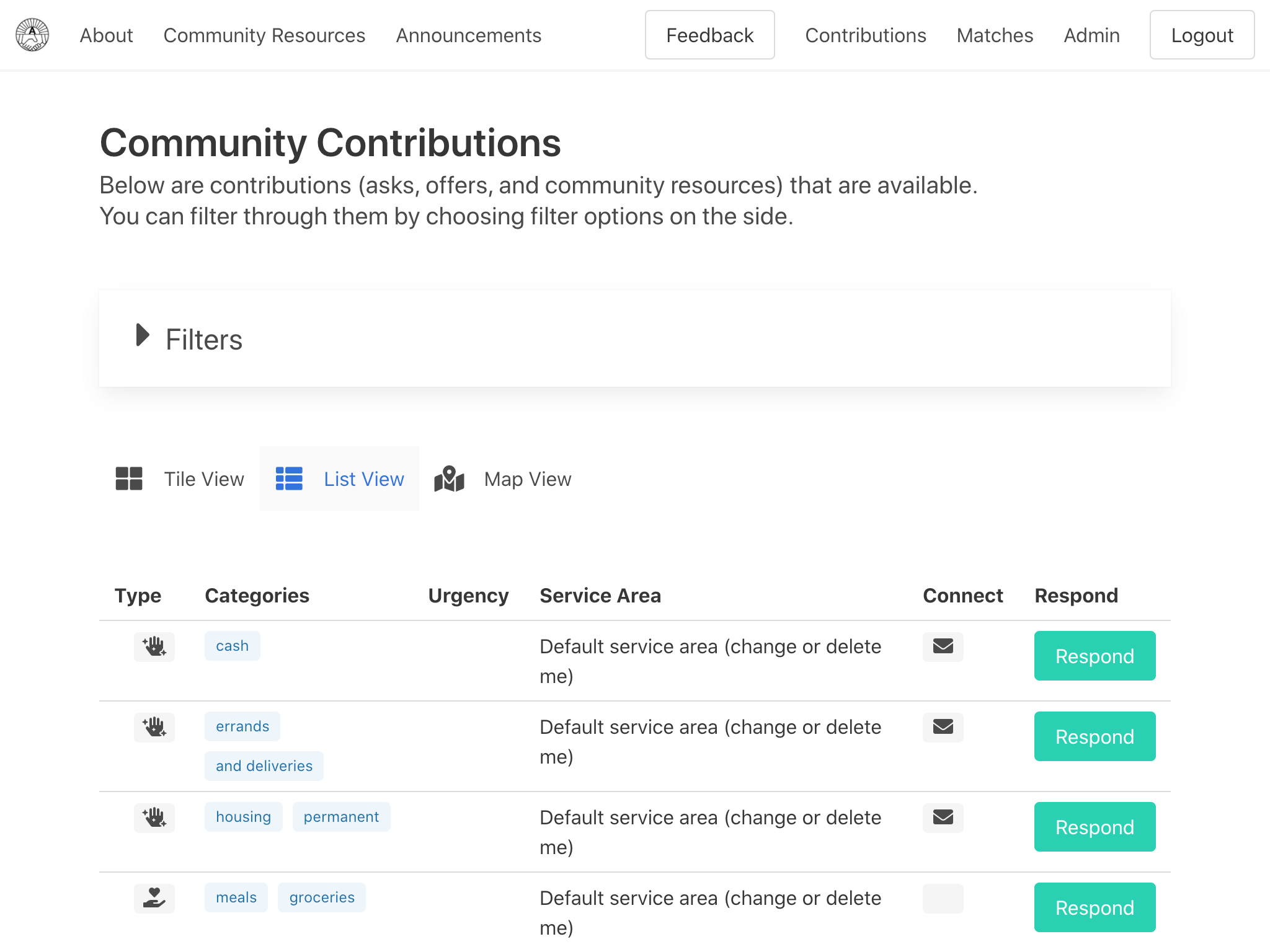
Task: Respond to the housing permanent contribution
Action: point(1095,827)
